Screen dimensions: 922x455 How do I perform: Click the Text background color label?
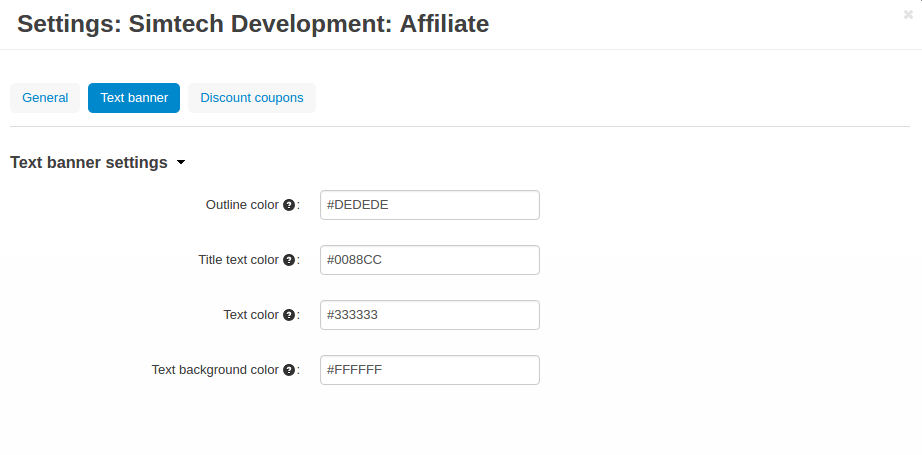pyautogui.click(x=215, y=370)
